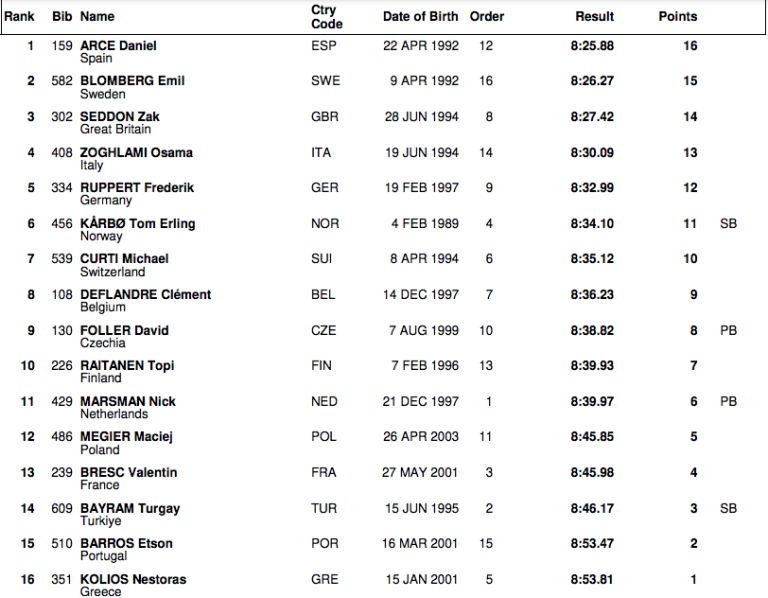This screenshot has height=598, width=768.
Task: Click the FRA country code
Action: (x=324, y=473)
